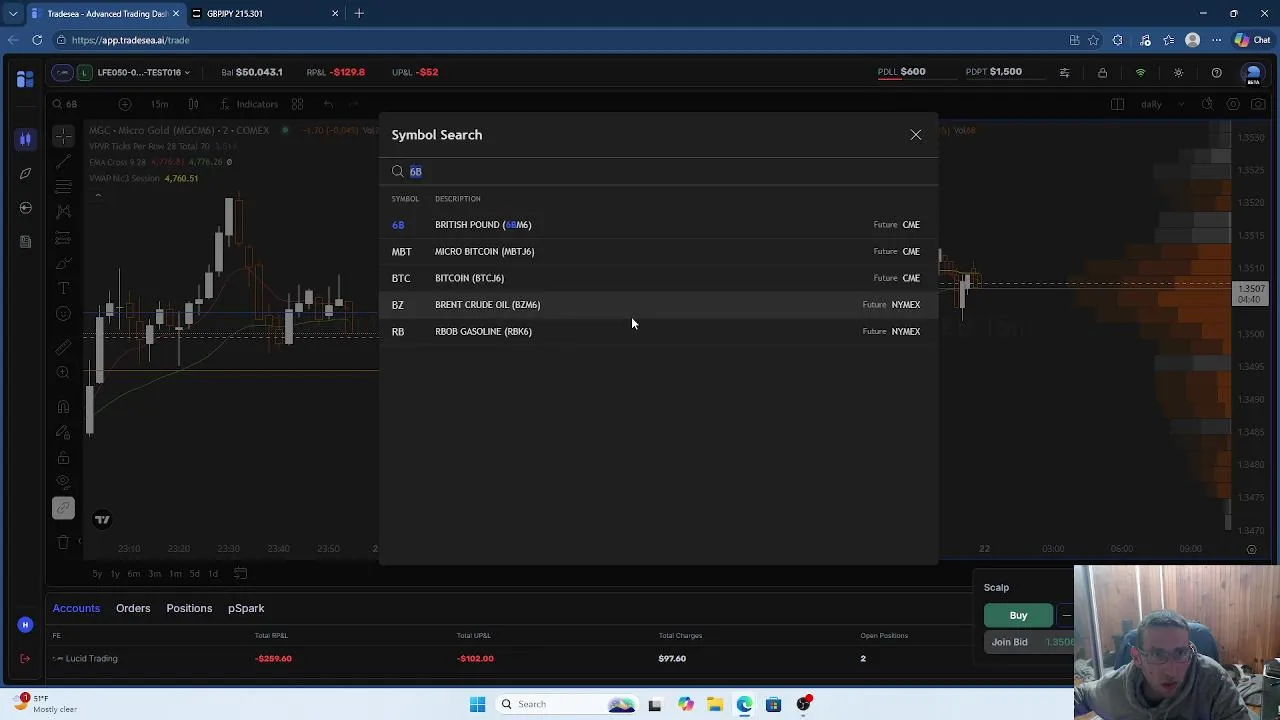Viewport: 1280px width, 720px height.
Task: Click the Join Bid button
Action: click(x=1029, y=642)
